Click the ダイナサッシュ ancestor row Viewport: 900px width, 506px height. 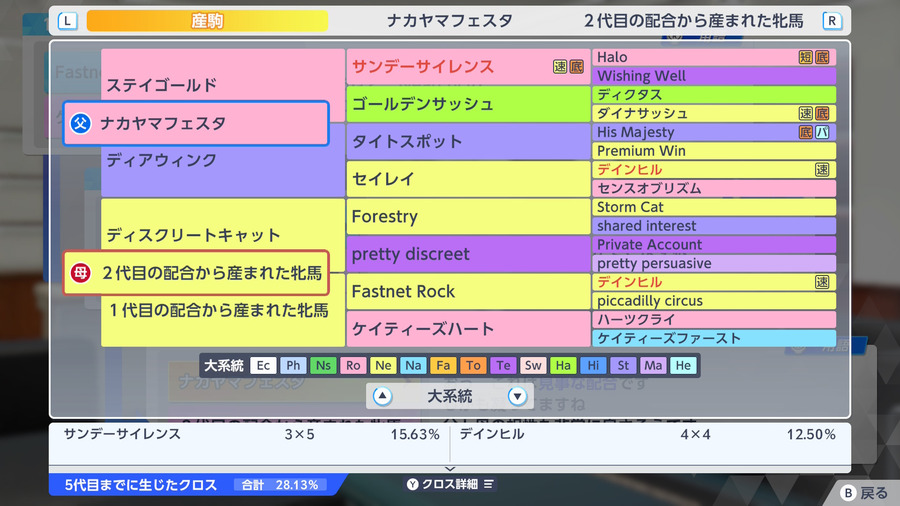point(714,114)
